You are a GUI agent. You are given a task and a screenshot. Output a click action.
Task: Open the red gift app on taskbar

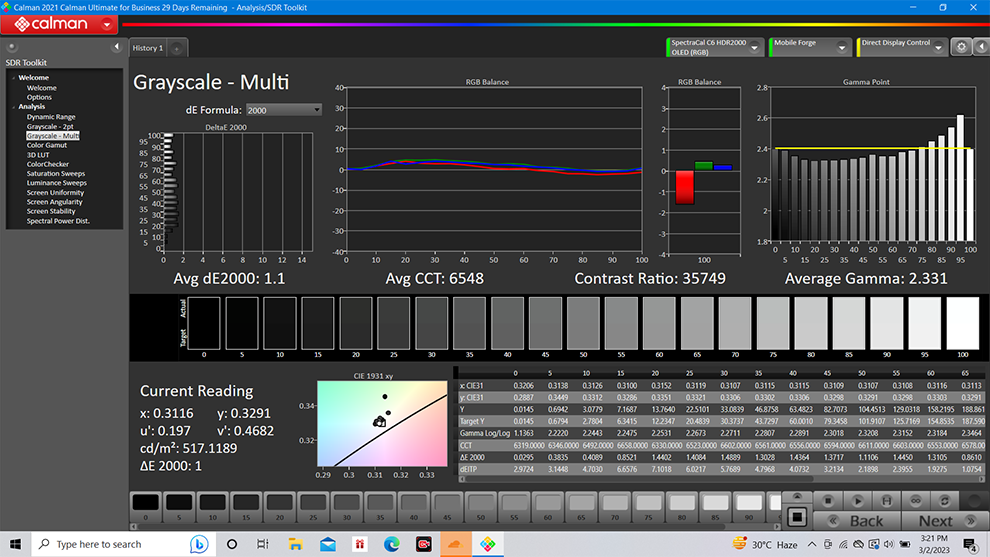[x=360, y=544]
